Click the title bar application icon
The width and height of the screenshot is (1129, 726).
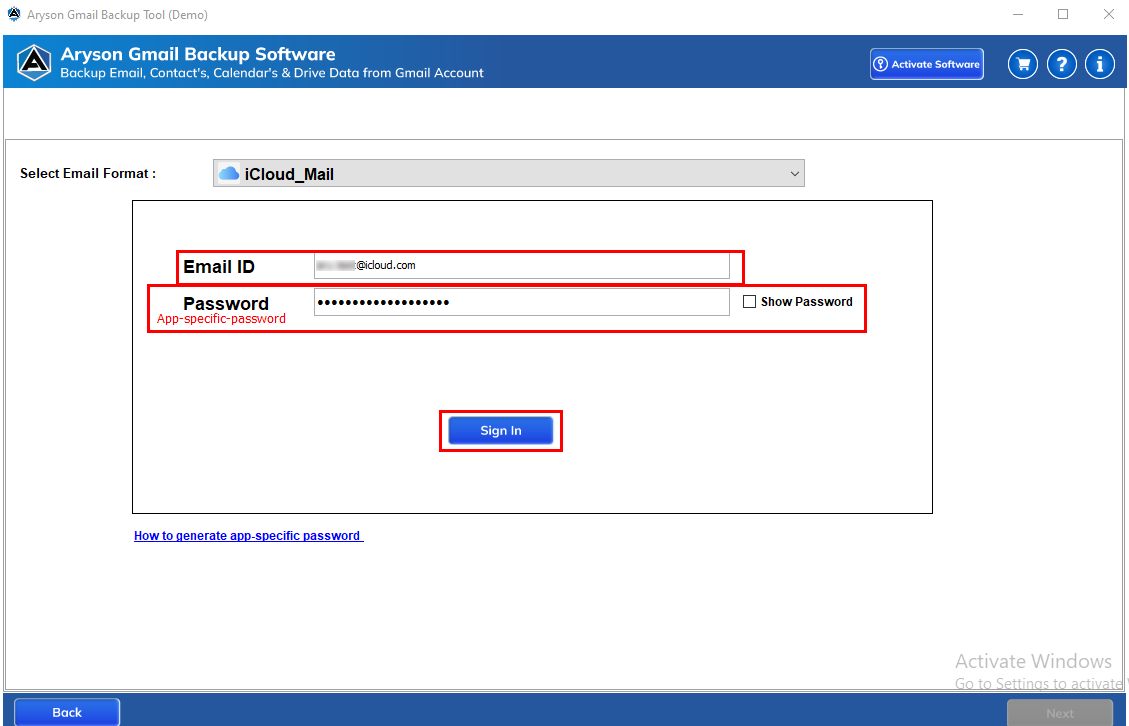tap(14, 14)
